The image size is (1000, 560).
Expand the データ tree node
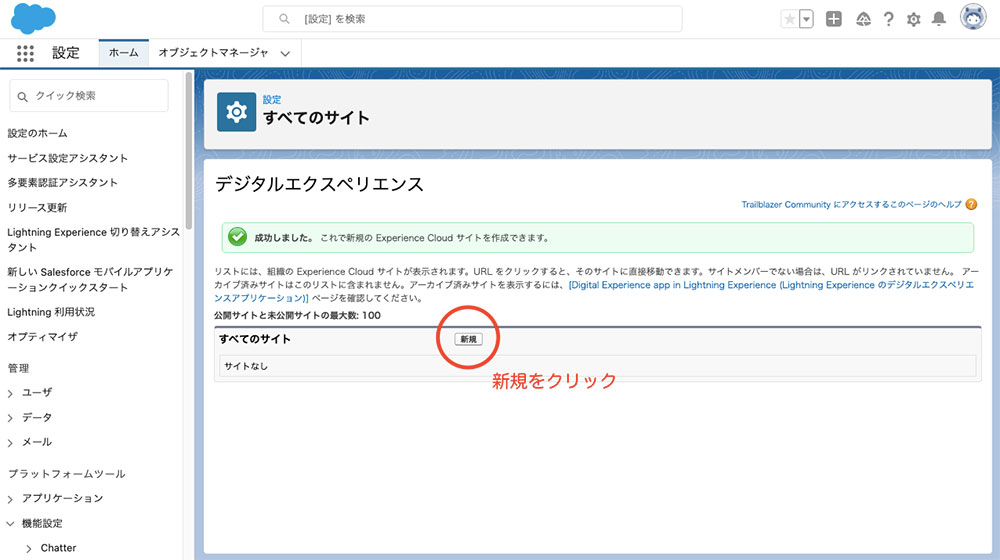(x=10, y=418)
